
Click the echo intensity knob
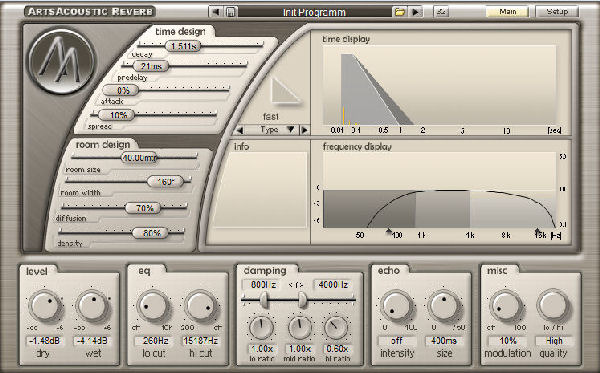396,306
